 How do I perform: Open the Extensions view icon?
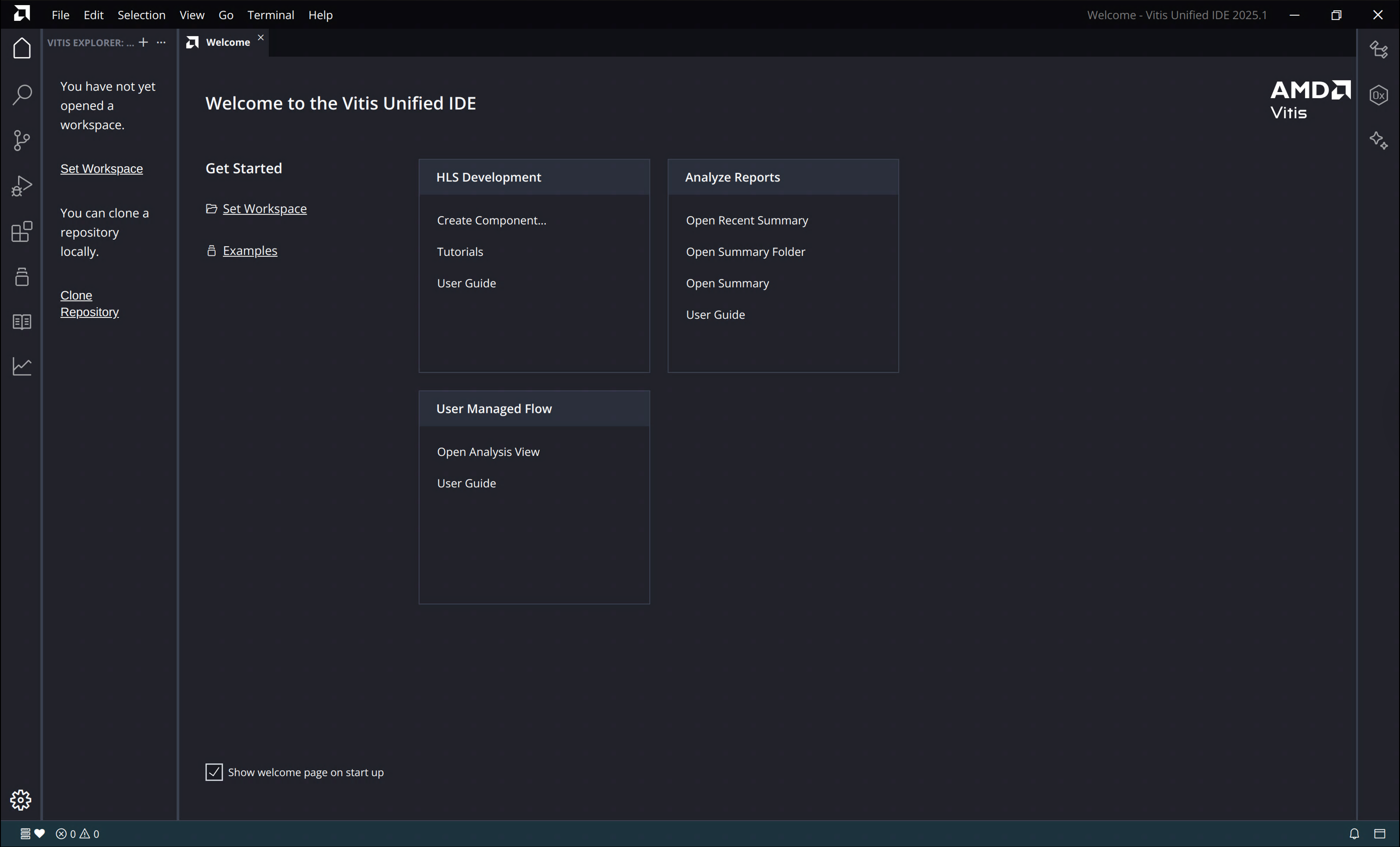point(22,231)
